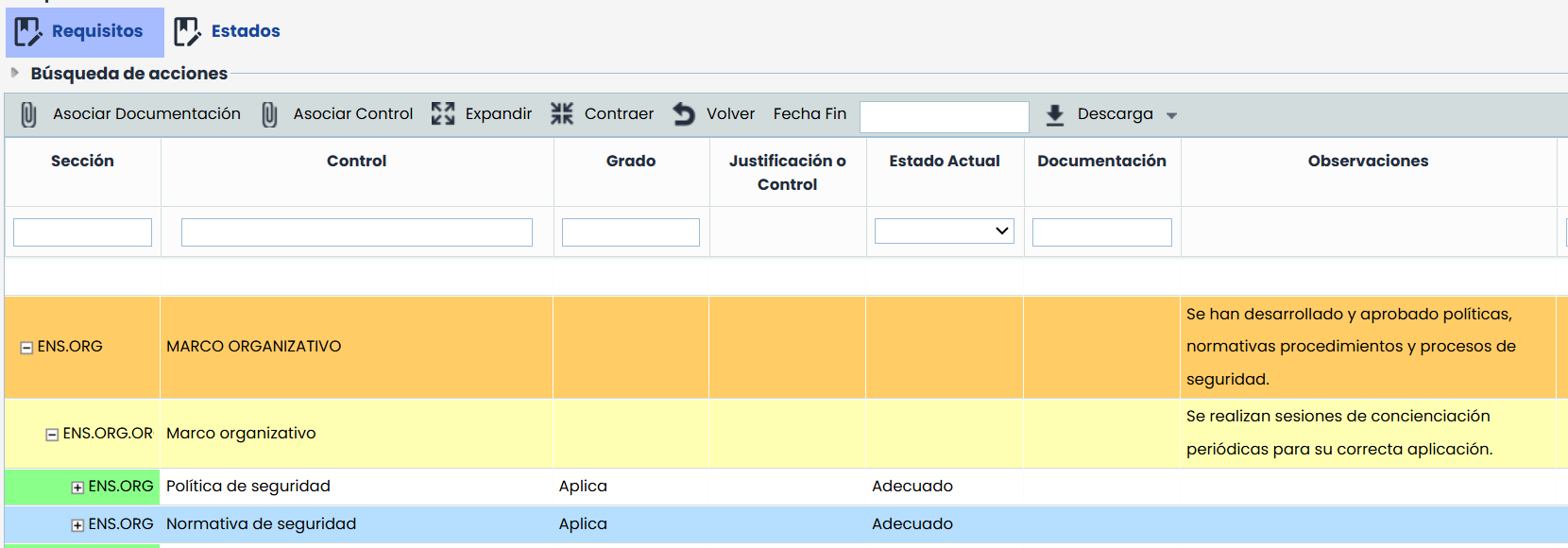Click the Expandir arrows icon
This screenshot has width=1568, height=548.
click(443, 114)
